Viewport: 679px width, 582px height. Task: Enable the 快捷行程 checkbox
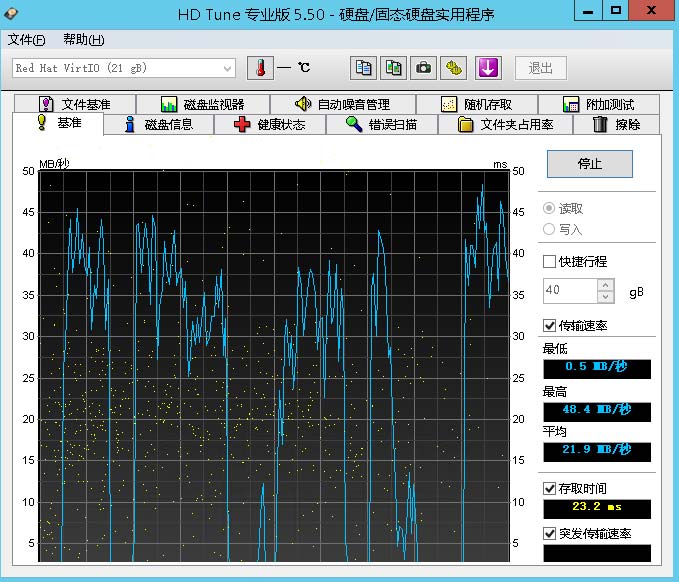tap(549, 262)
